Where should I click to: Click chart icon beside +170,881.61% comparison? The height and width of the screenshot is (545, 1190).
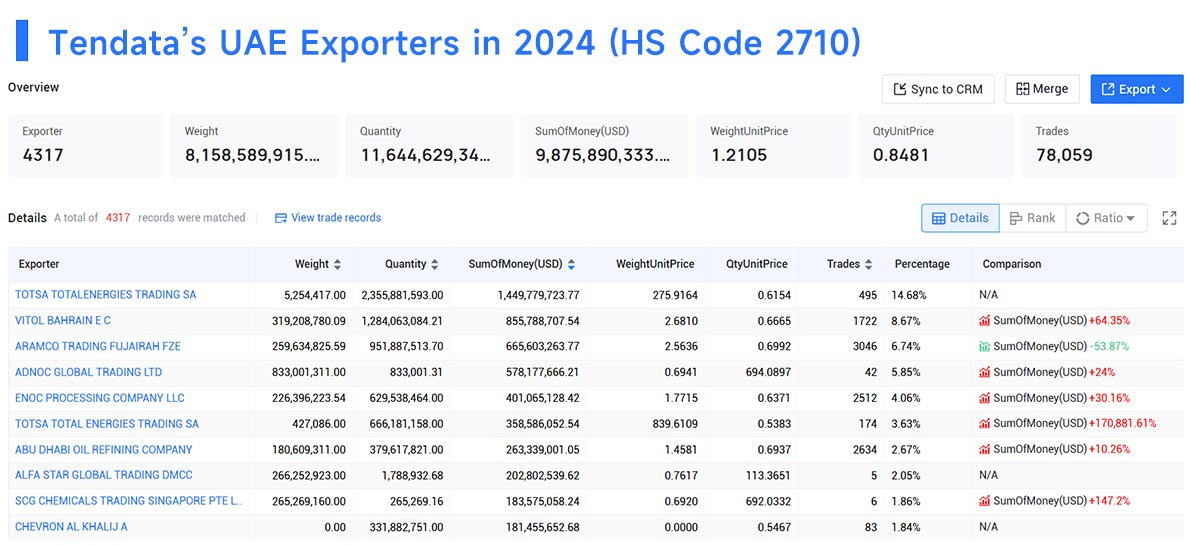click(984, 424)
